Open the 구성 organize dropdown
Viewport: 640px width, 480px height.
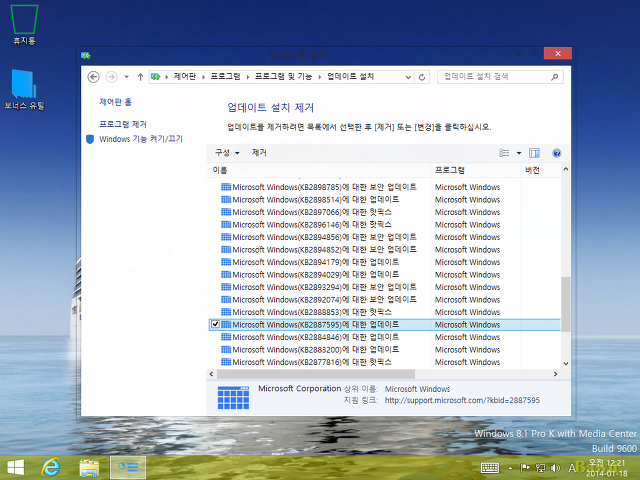coord(227,153)
